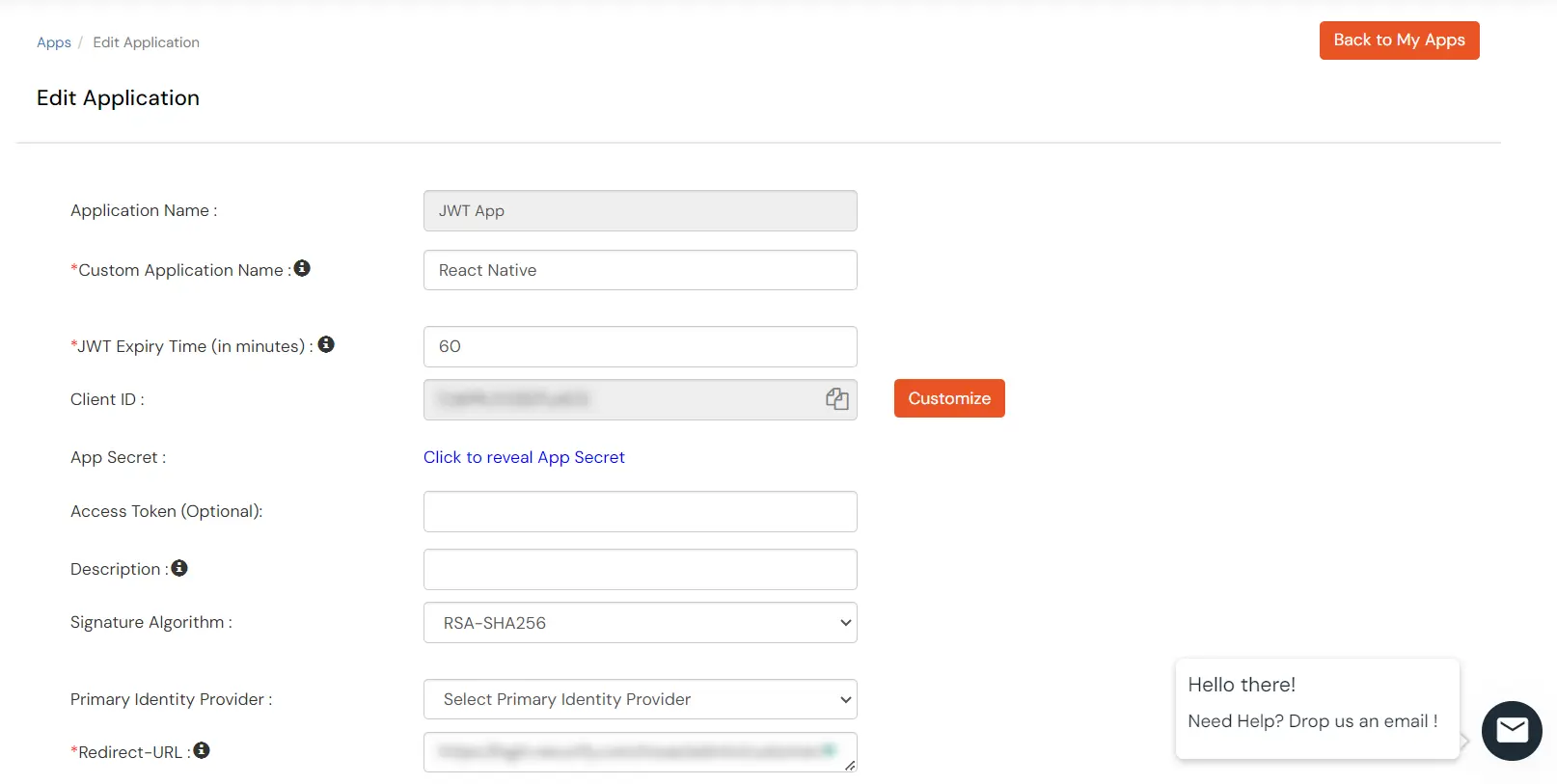This screenshot has height=784, width=1557.
Task: Click info icon next to JWT Expiry Time
Action: 326,344
